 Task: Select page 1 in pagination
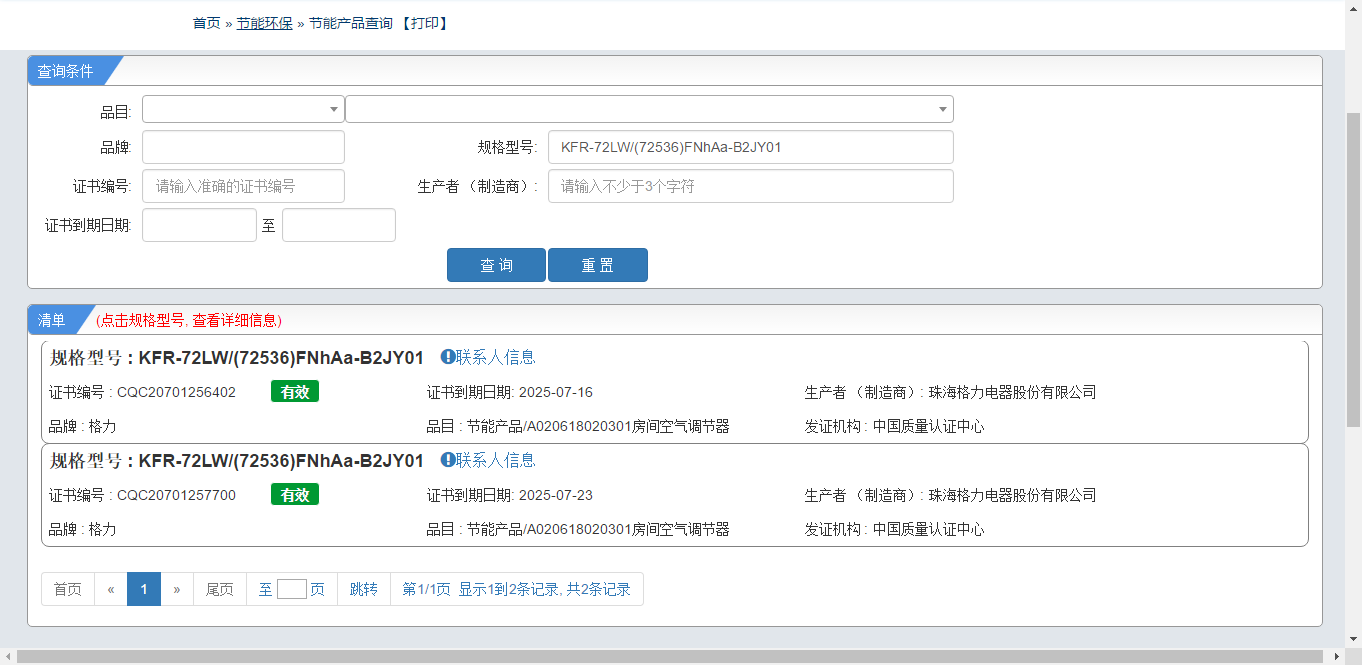[144, 589]
